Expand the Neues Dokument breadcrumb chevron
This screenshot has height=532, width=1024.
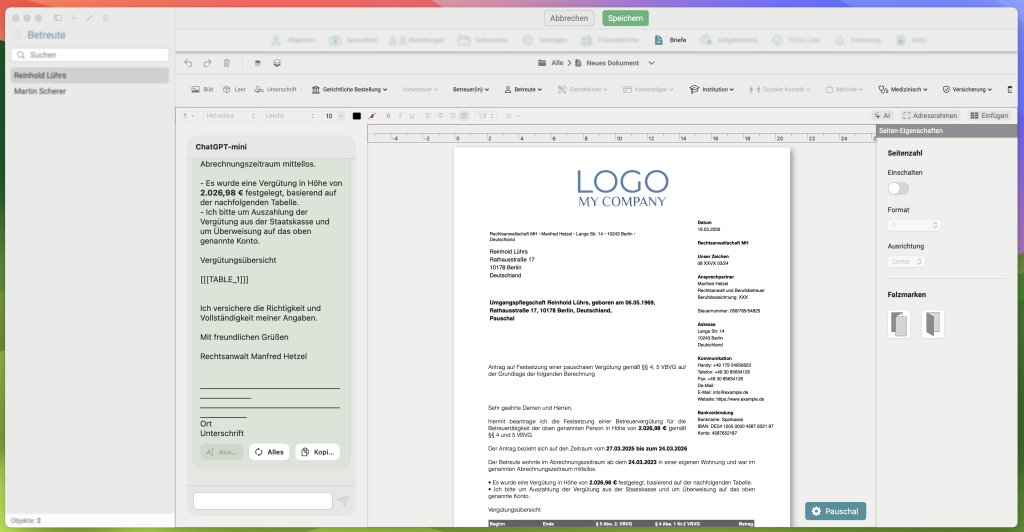pyautogui.click(x=652, y=63)
